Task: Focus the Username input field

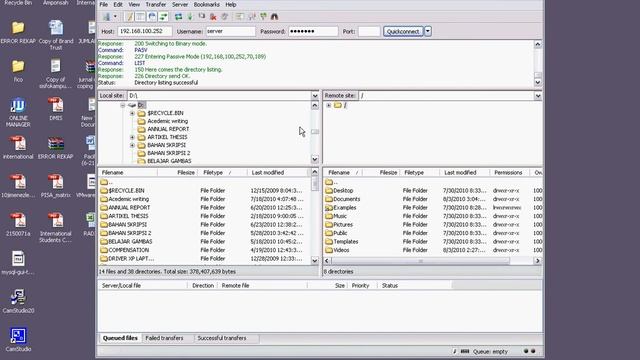Action: (230, 31)
